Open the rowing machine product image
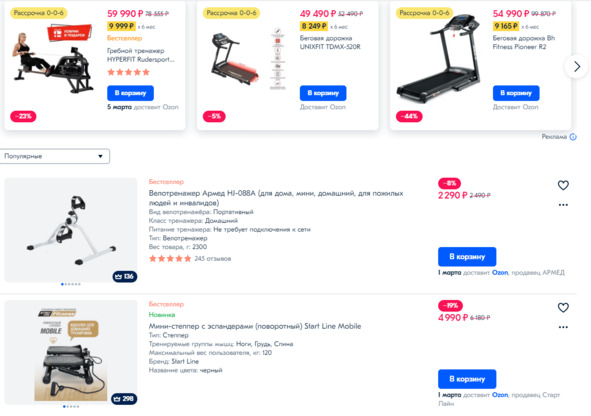This screenshot has width=591, height=416. [53, 62]
